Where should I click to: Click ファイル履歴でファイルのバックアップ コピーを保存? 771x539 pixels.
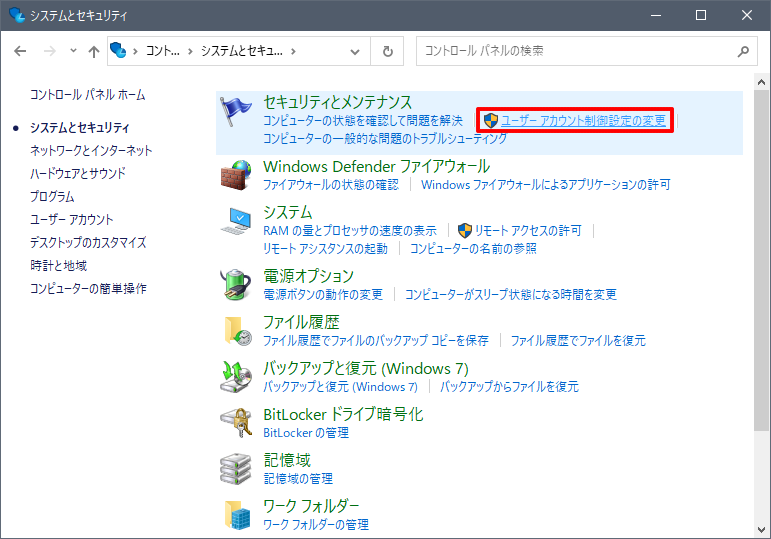pyautogui.click(x=376, y=340)
